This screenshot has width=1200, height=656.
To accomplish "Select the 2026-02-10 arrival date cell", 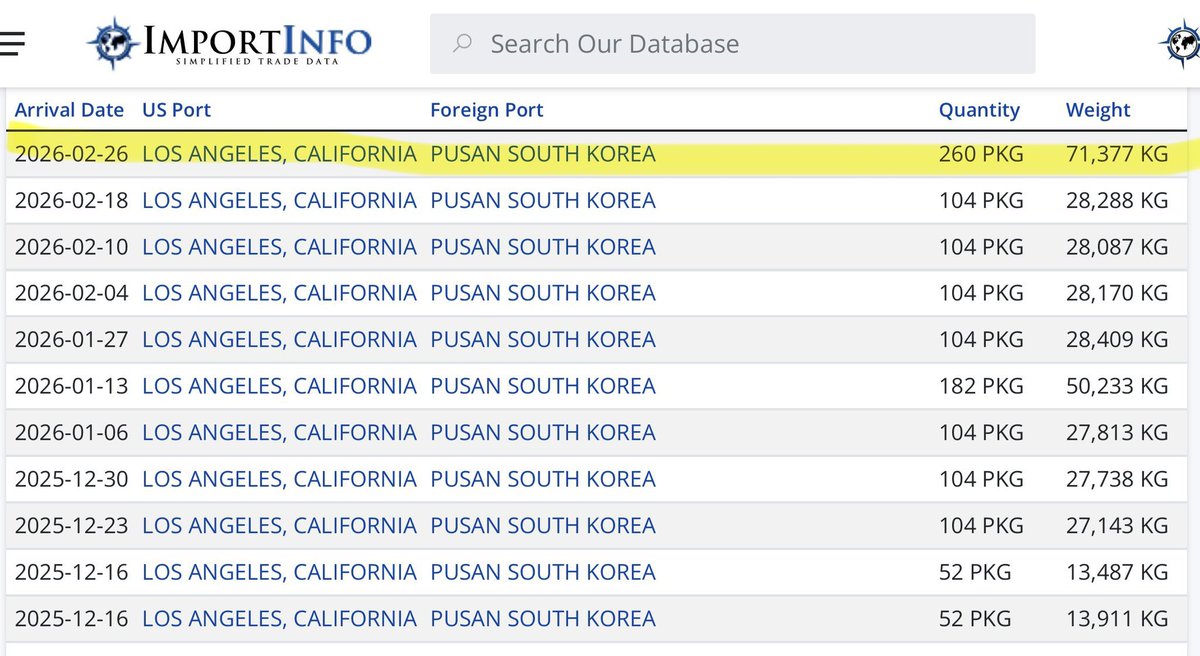I will click(71, 247).
